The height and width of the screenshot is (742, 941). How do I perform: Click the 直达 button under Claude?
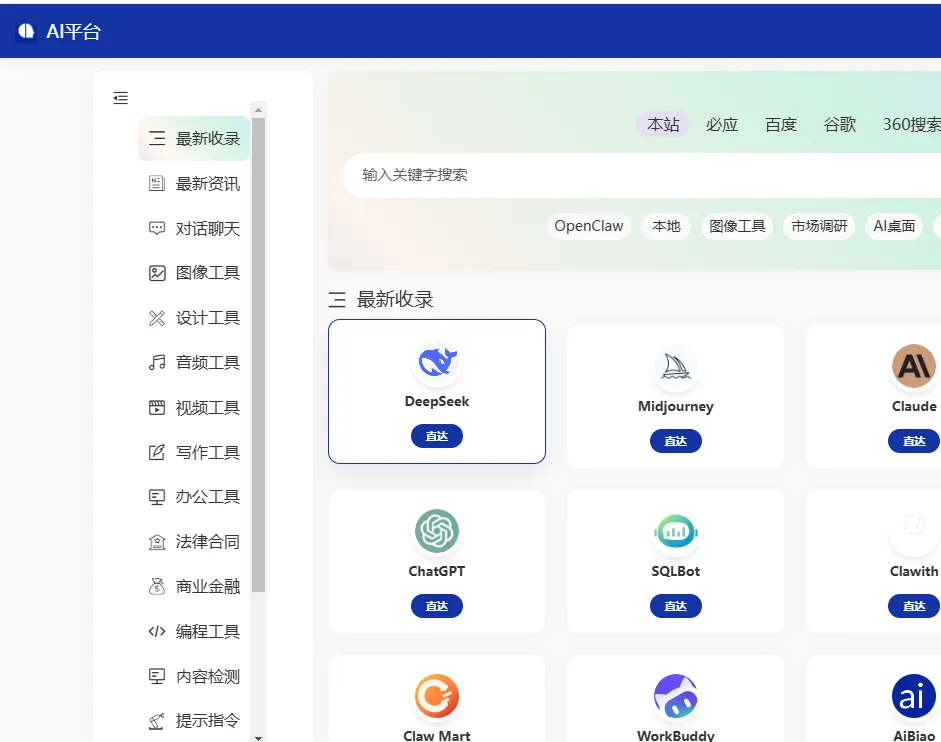914,441
